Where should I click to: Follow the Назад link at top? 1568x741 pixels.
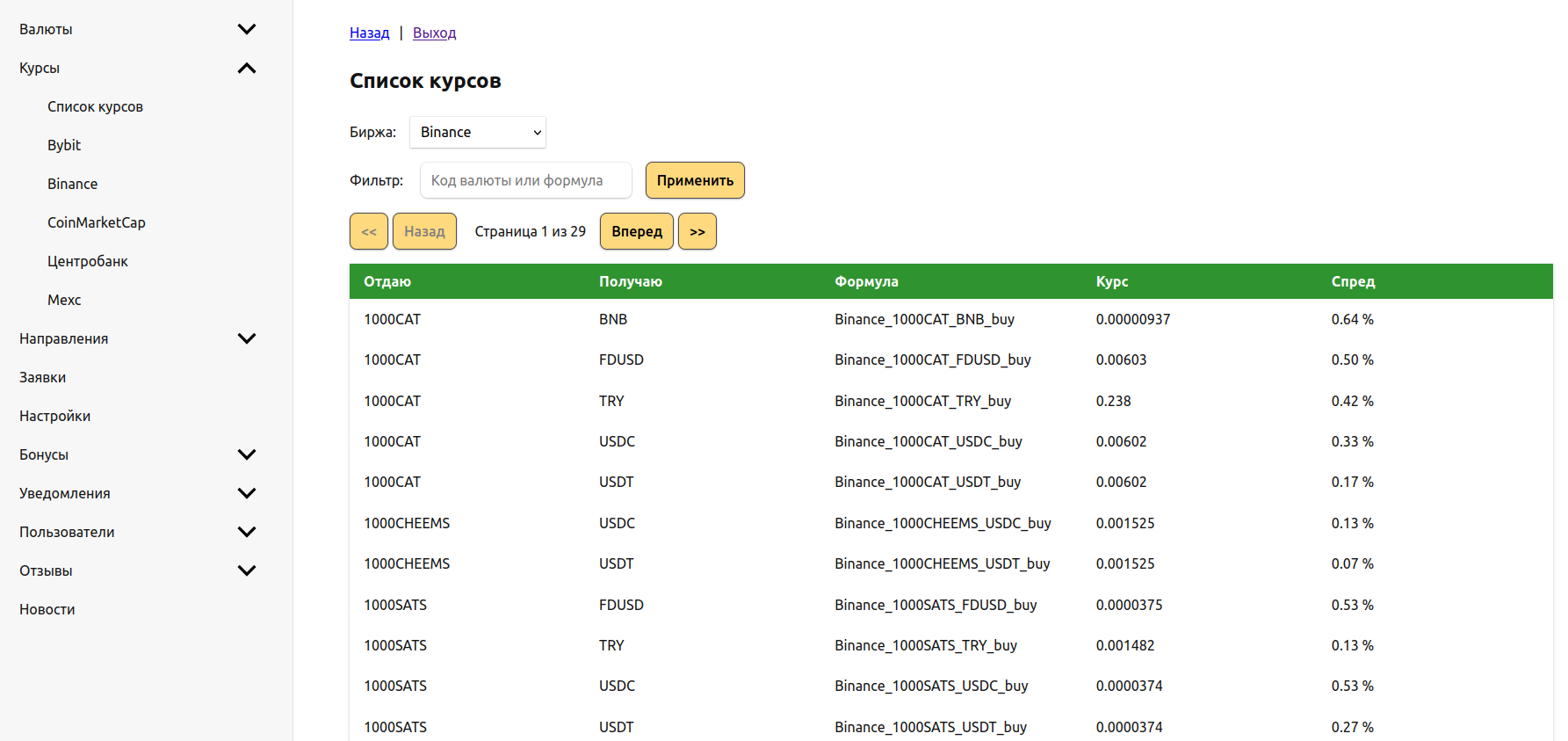[x=369, y=33]
